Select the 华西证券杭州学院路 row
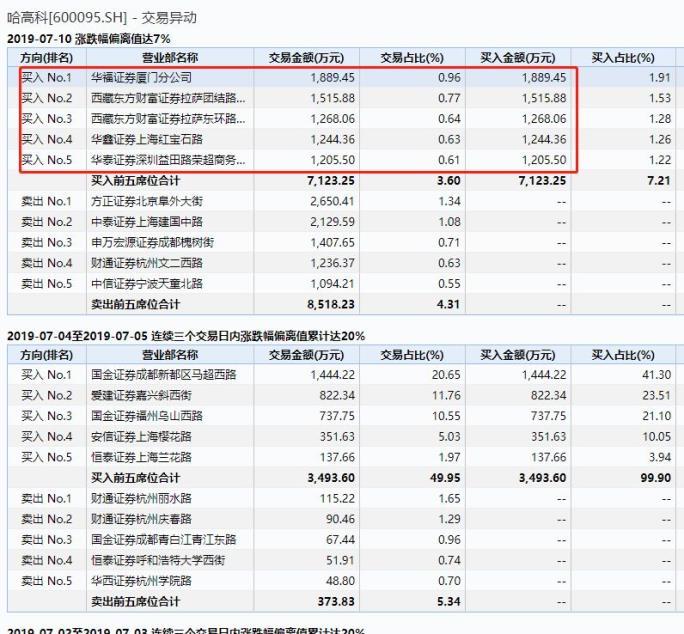Screen dimensions: 684x634 [x=141, y=581]
